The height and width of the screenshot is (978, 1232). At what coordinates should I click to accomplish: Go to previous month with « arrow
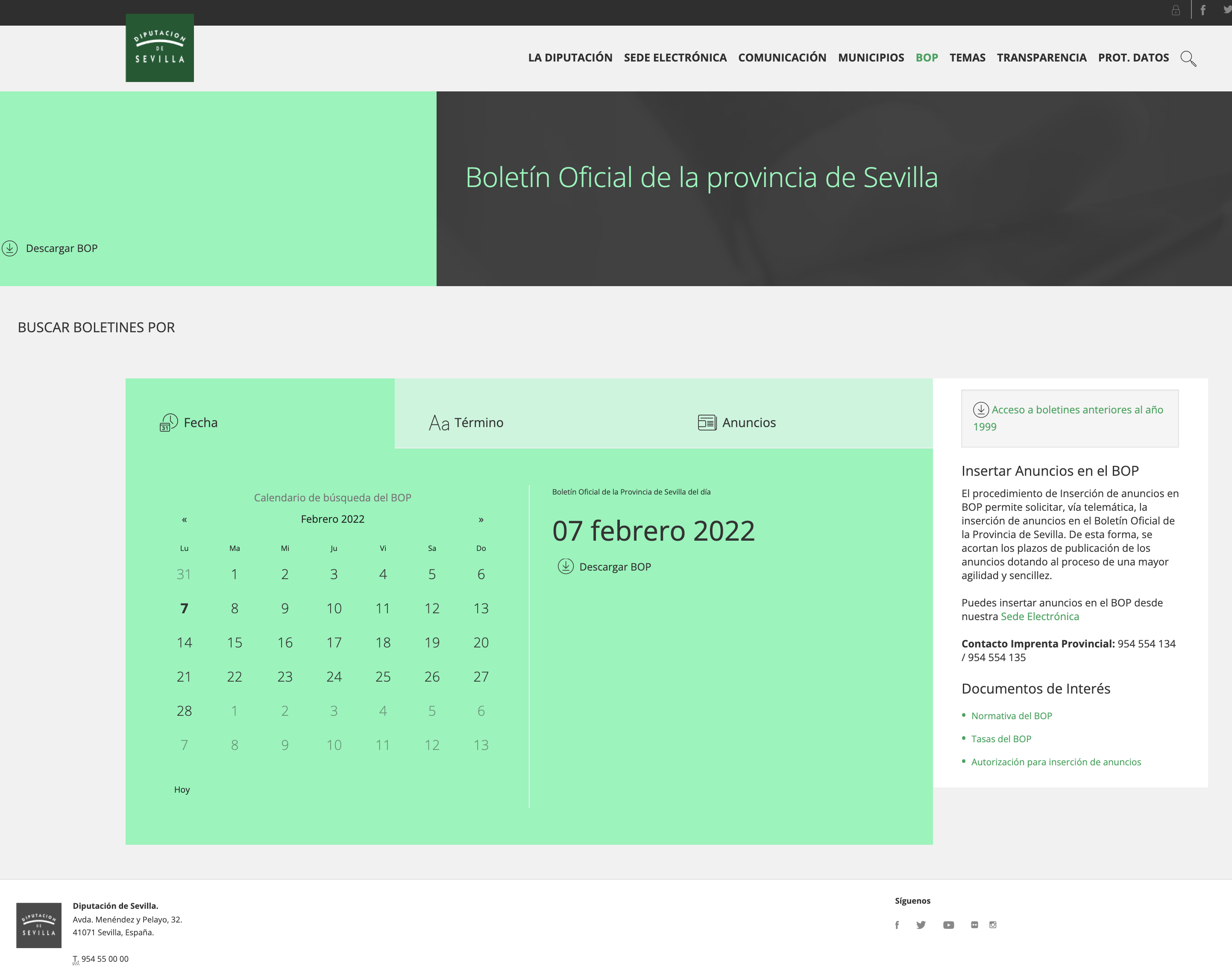(184, 519)
